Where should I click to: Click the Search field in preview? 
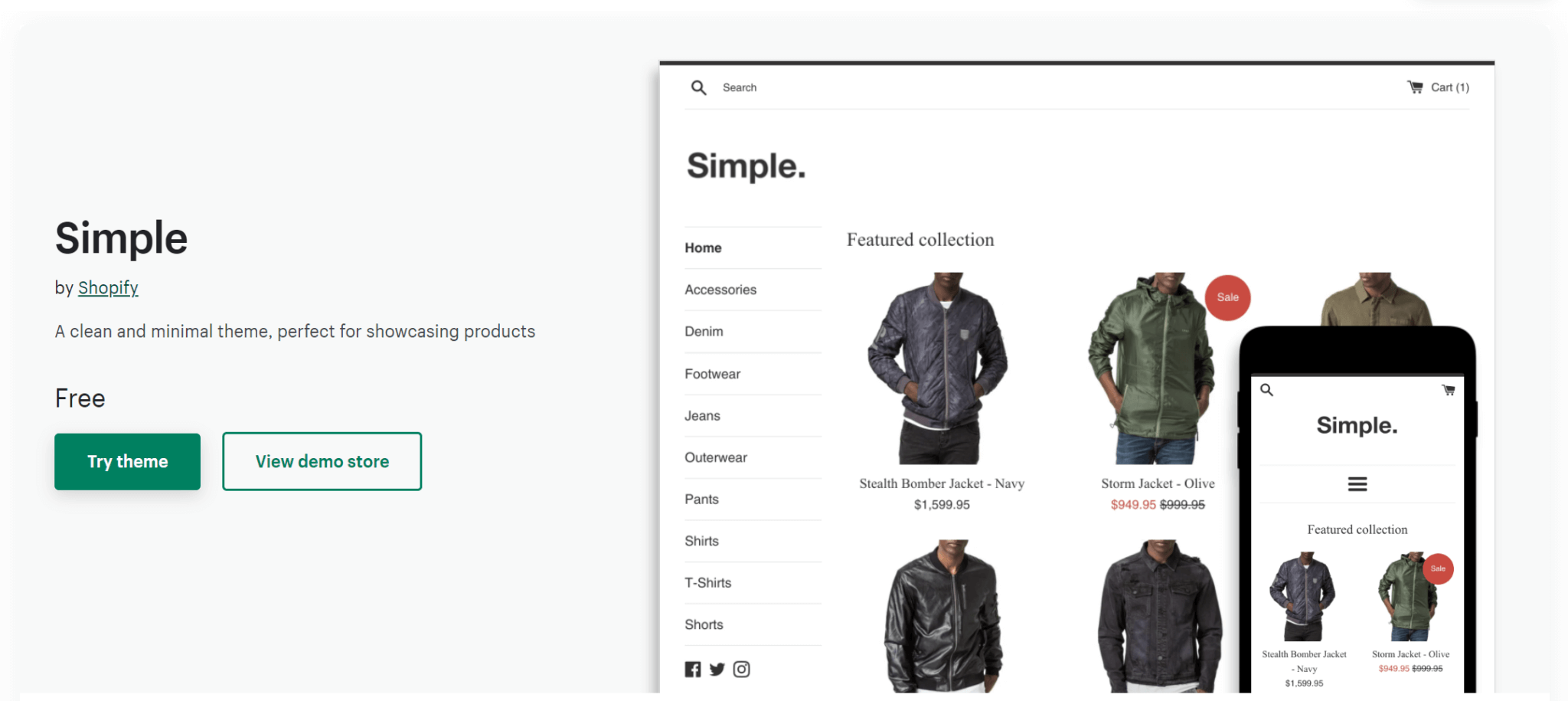pos(740,87)
